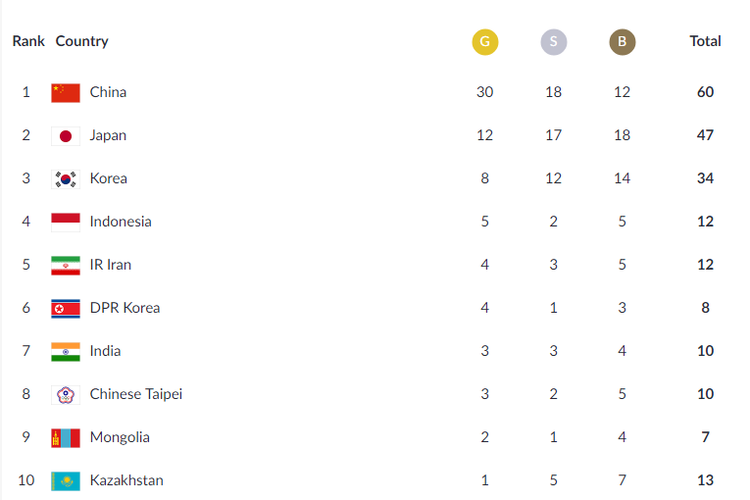Click the gold medal G badge
Viewport: 750px width, 500px height.
(485, 42)
